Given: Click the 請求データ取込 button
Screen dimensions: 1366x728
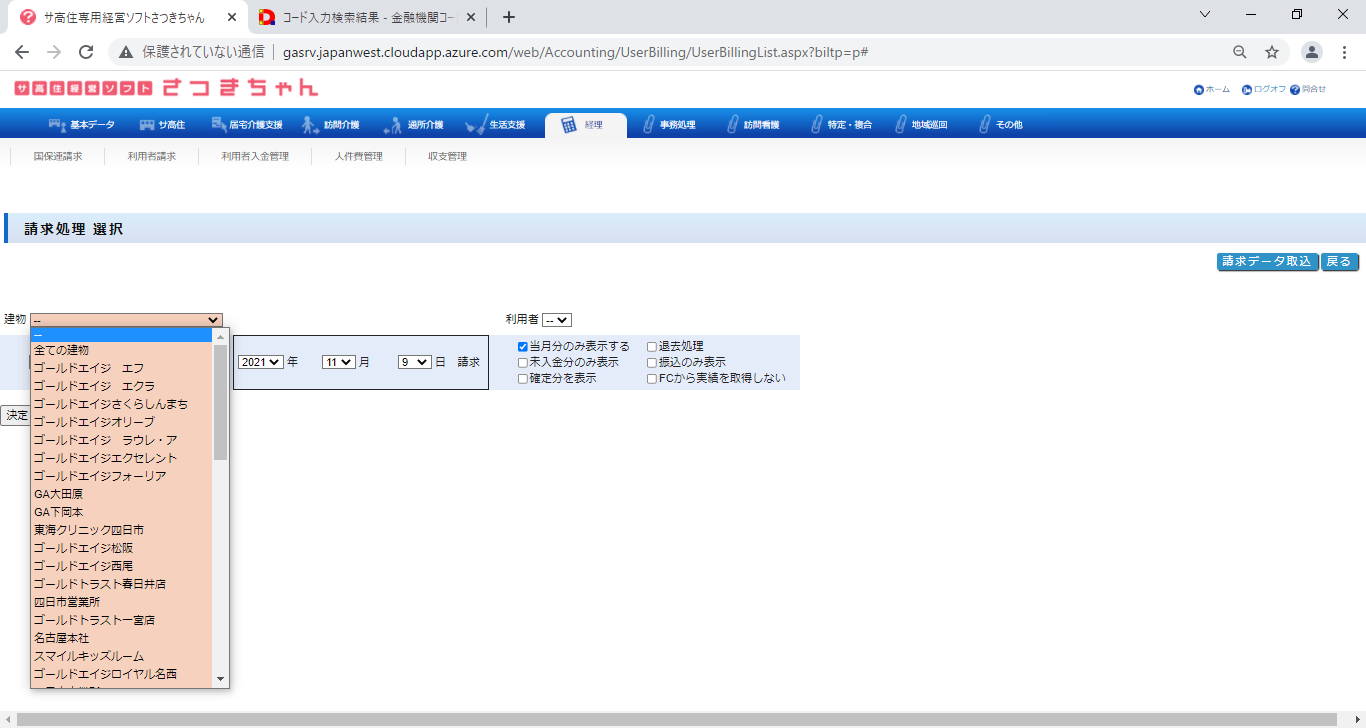Looking at the screenshot, I should (1267, 262).
